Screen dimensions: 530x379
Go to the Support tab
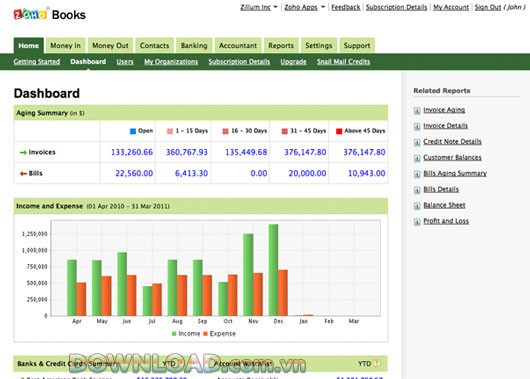pyautogui.click(x=357, y=46)
